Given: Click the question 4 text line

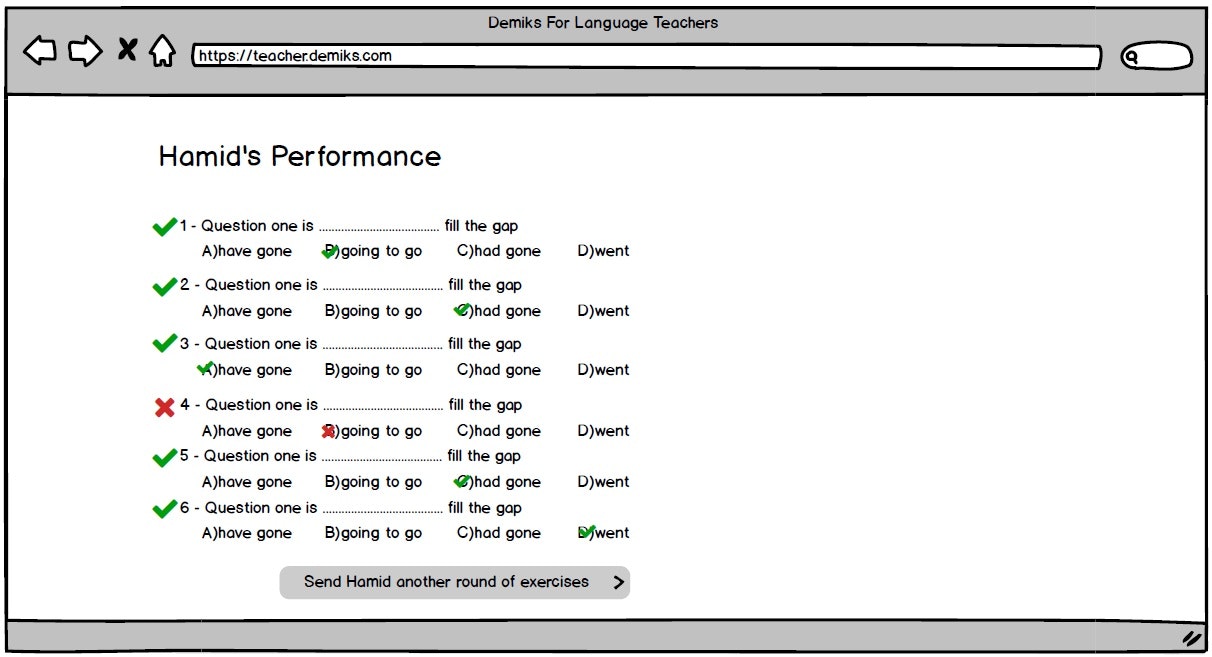Looking at the screenshot, I should coord(351,405).
